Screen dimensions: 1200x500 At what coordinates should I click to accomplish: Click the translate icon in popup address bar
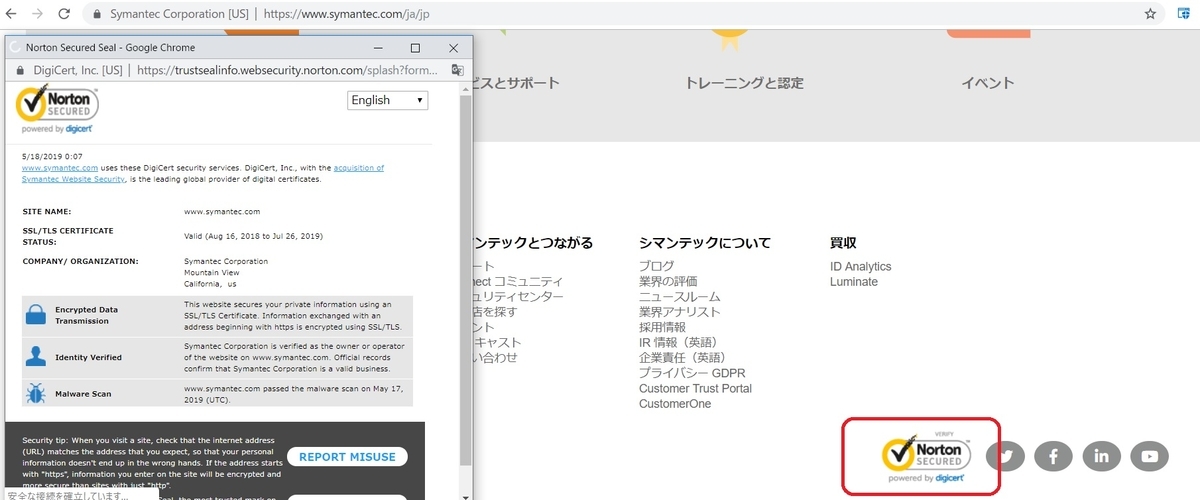point(457,71)
